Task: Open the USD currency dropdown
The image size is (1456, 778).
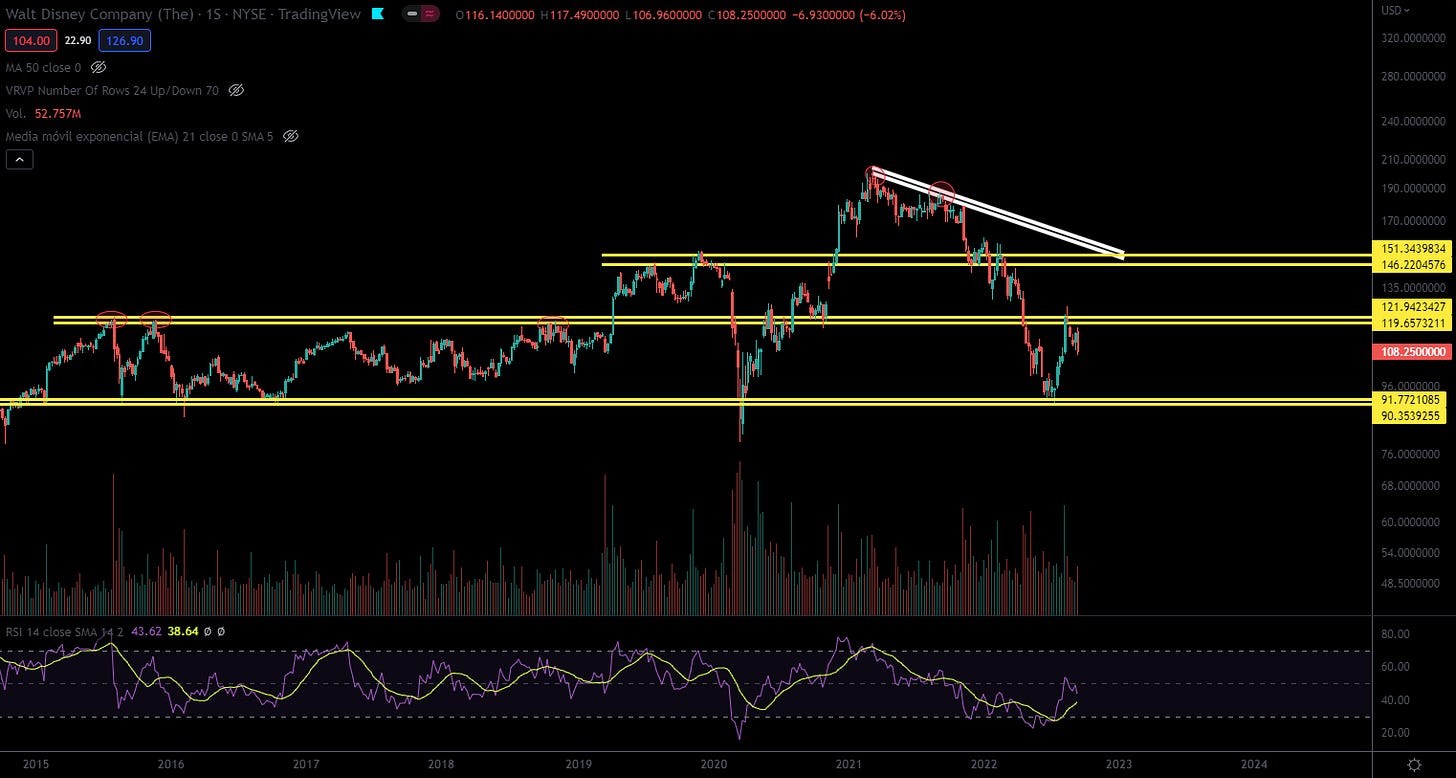Action: click(x=1395, y=10)
